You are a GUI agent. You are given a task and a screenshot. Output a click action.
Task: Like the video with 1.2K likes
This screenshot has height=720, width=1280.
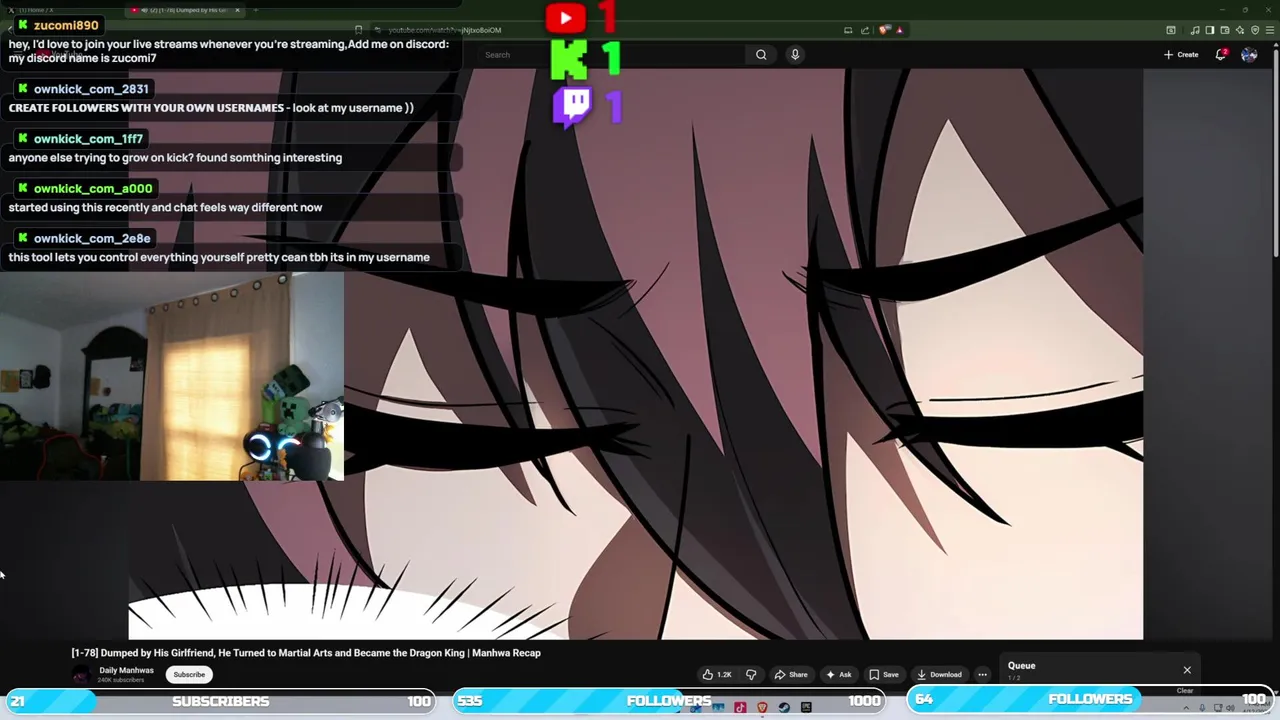pos(716,674)
